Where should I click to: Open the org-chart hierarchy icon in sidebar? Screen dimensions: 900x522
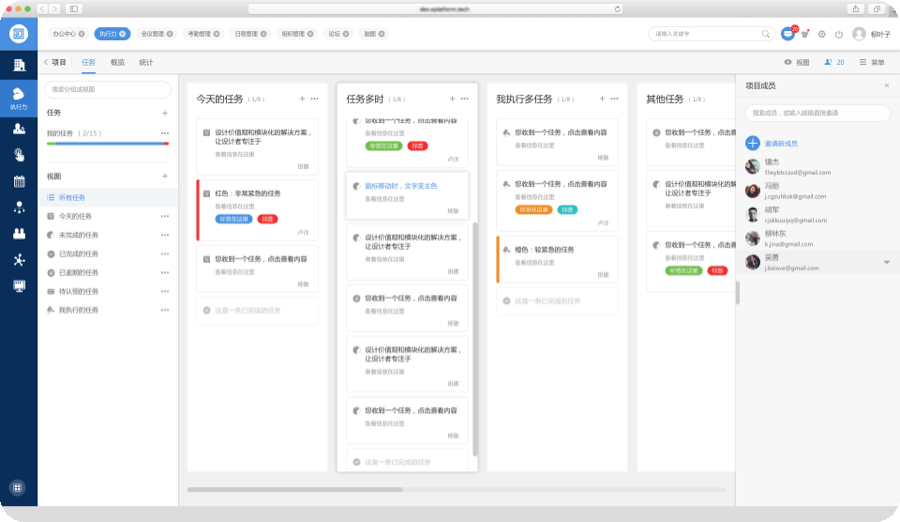click(19, 207)
